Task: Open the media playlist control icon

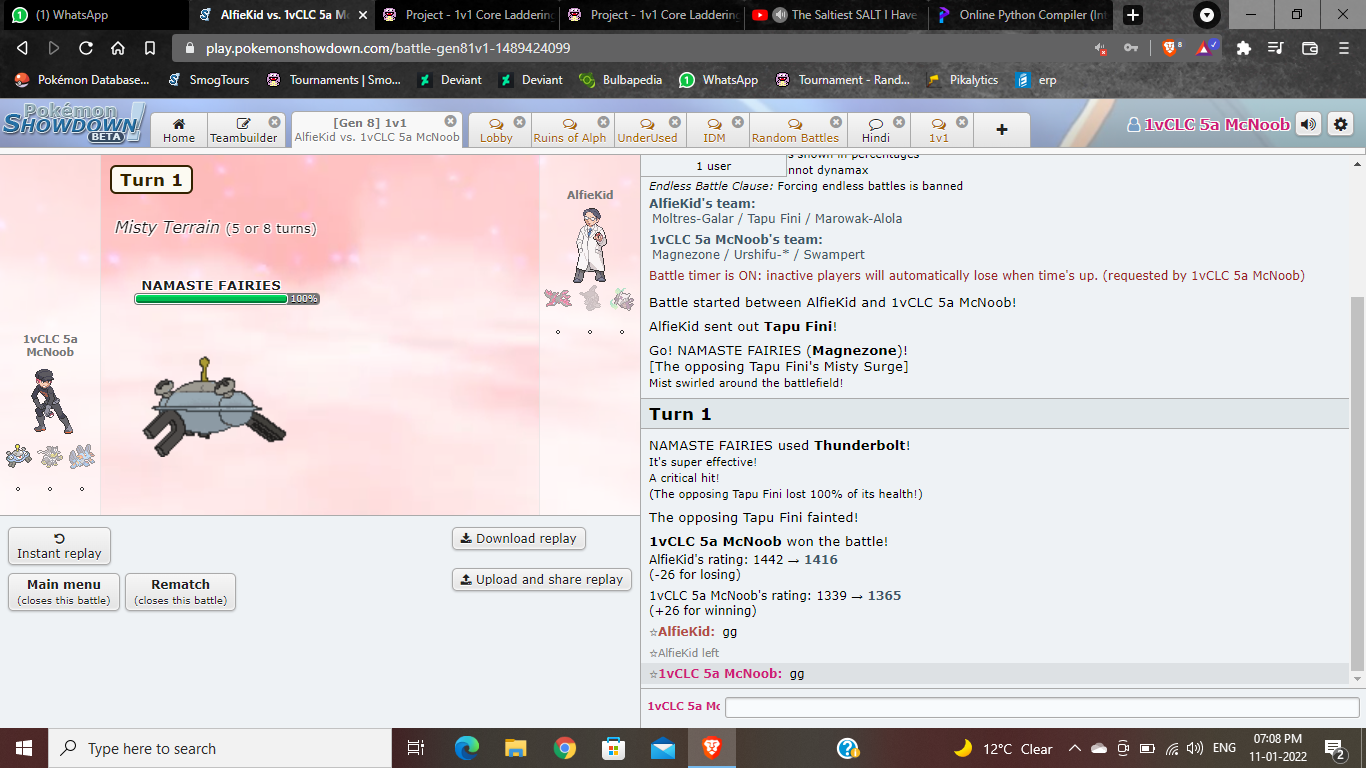Action: click(x=1276, y=48)
